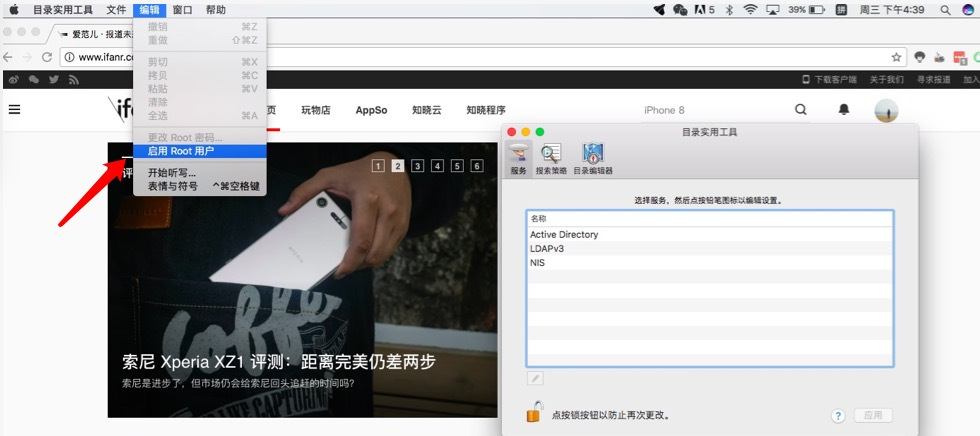Image resolution: width=980 pixels, height=436 pixels.
Task: Bookmark the page with the star icon
Action: [x=896, y=57]
